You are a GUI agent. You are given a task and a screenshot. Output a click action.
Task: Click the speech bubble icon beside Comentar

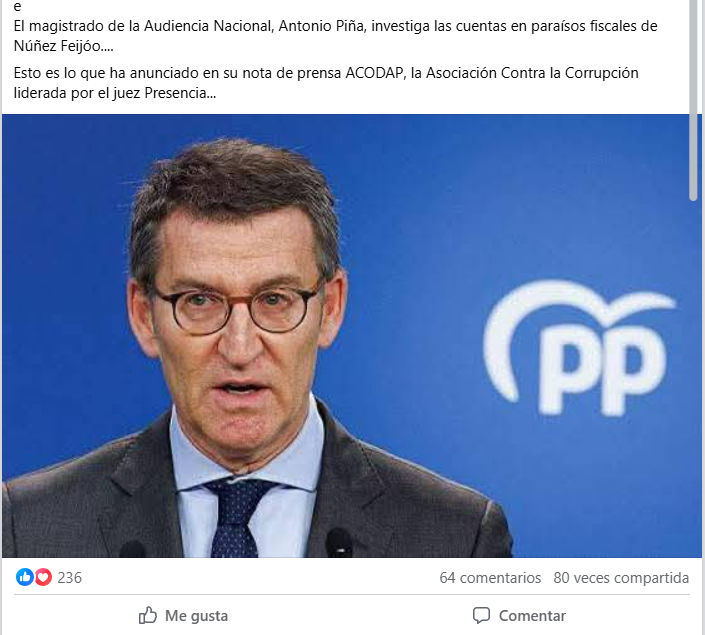click(481, 615)
